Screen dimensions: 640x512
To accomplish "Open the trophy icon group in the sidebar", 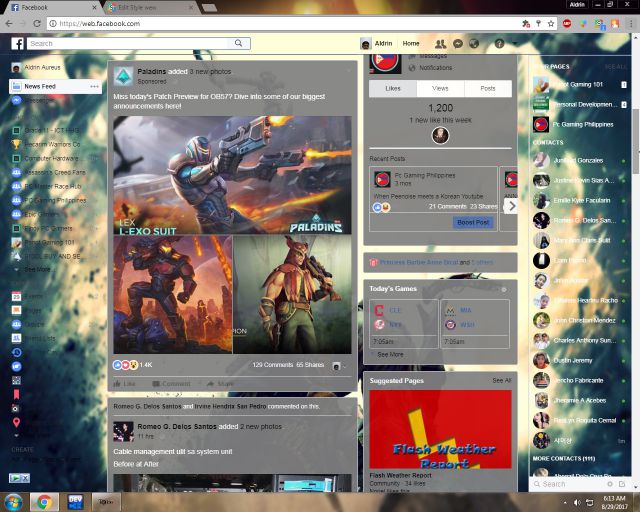I will click(16, 144).
